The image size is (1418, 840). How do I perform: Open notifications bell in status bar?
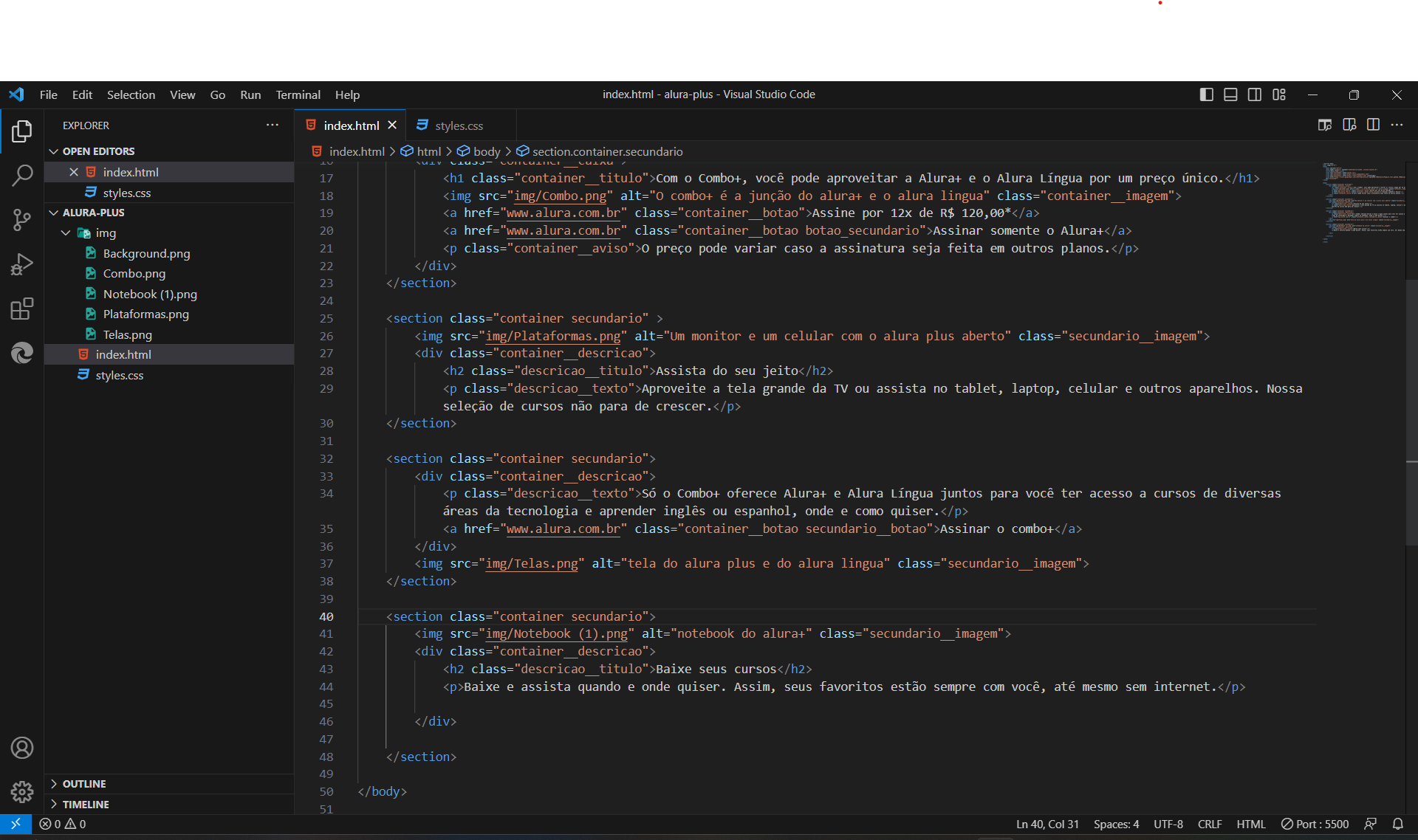pos(1397,824)
